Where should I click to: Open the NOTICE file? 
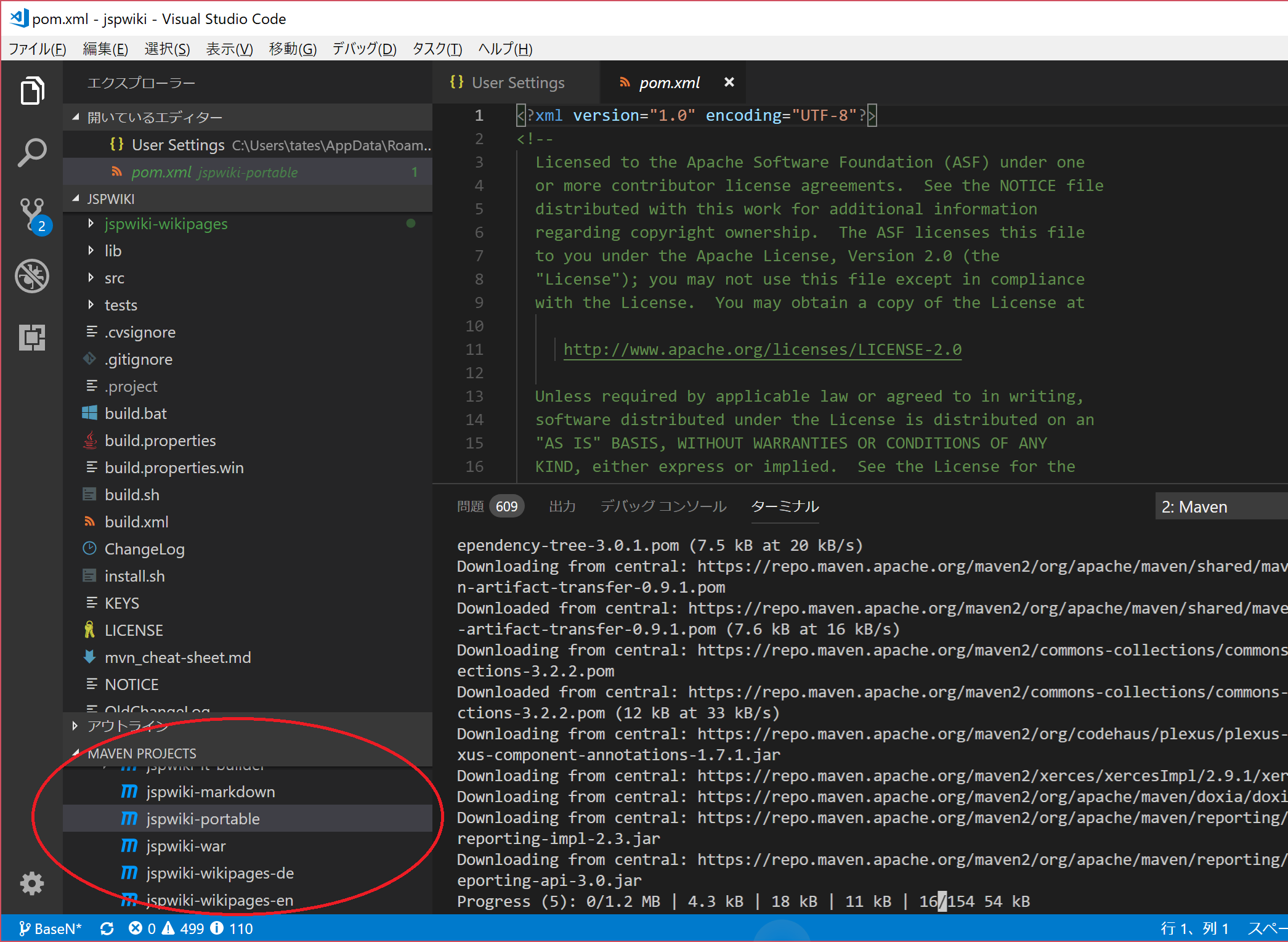click(248, 684)
